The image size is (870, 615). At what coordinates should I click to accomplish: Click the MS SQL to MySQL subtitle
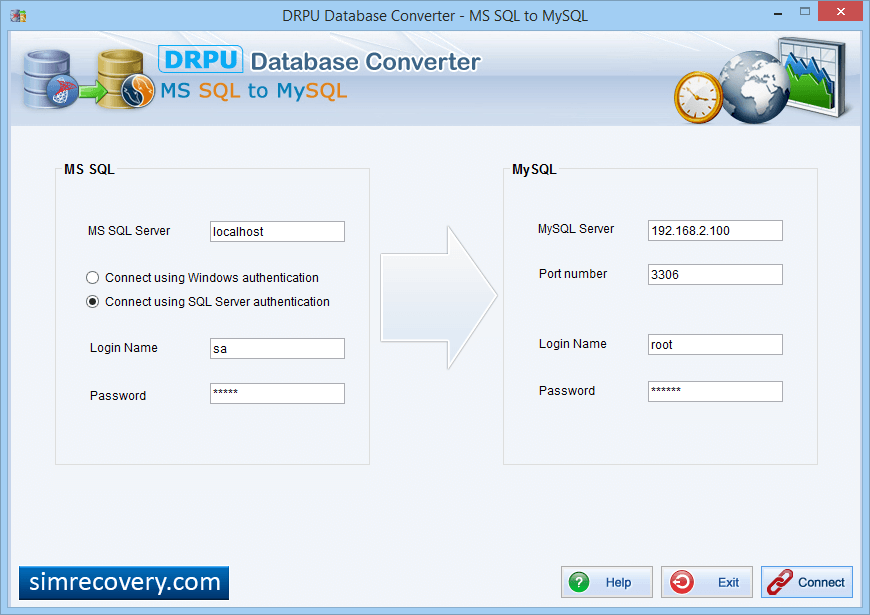[x=254, y=90]
